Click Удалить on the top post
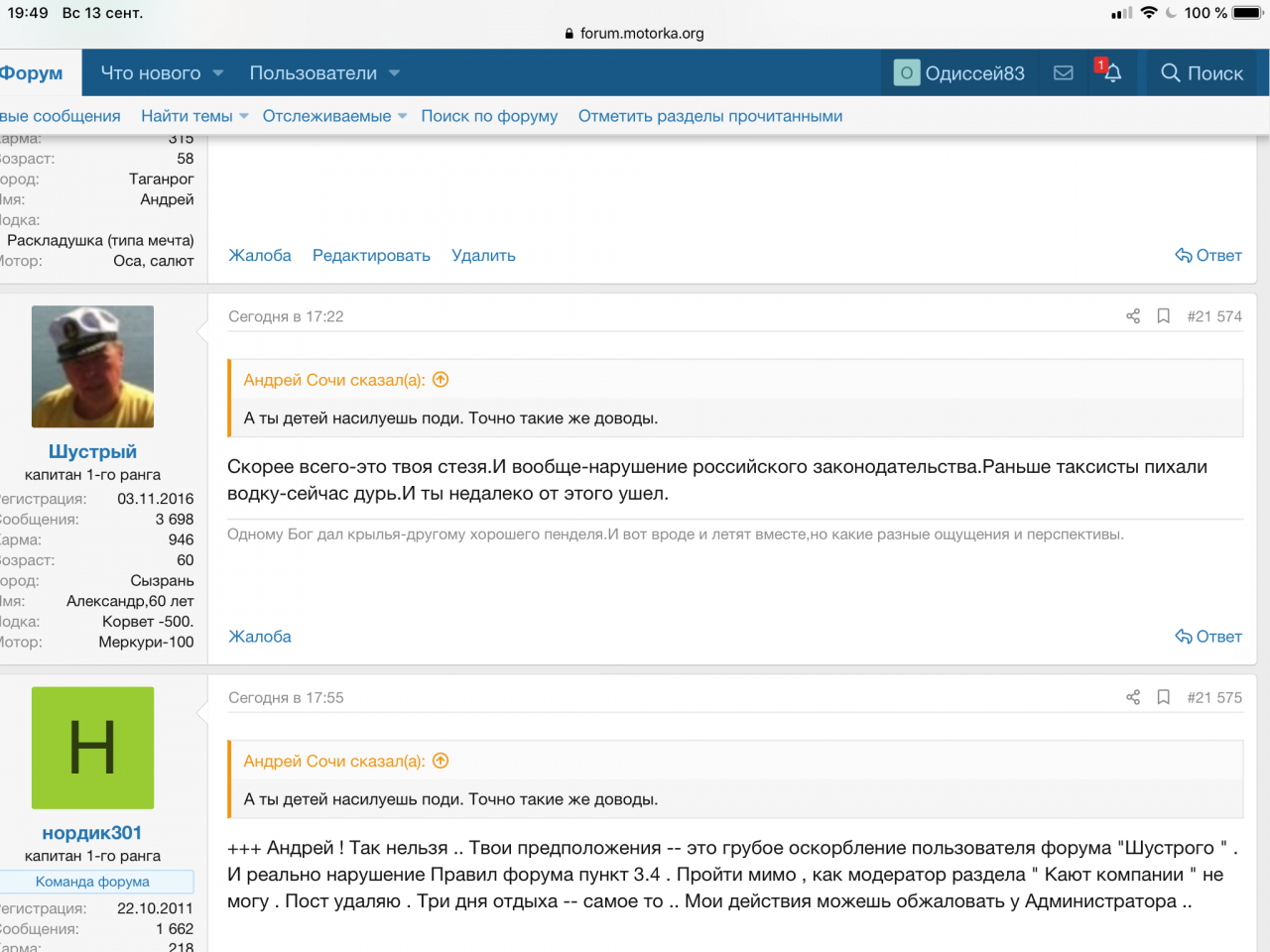 pyautogui.click(x=483, y=255)
